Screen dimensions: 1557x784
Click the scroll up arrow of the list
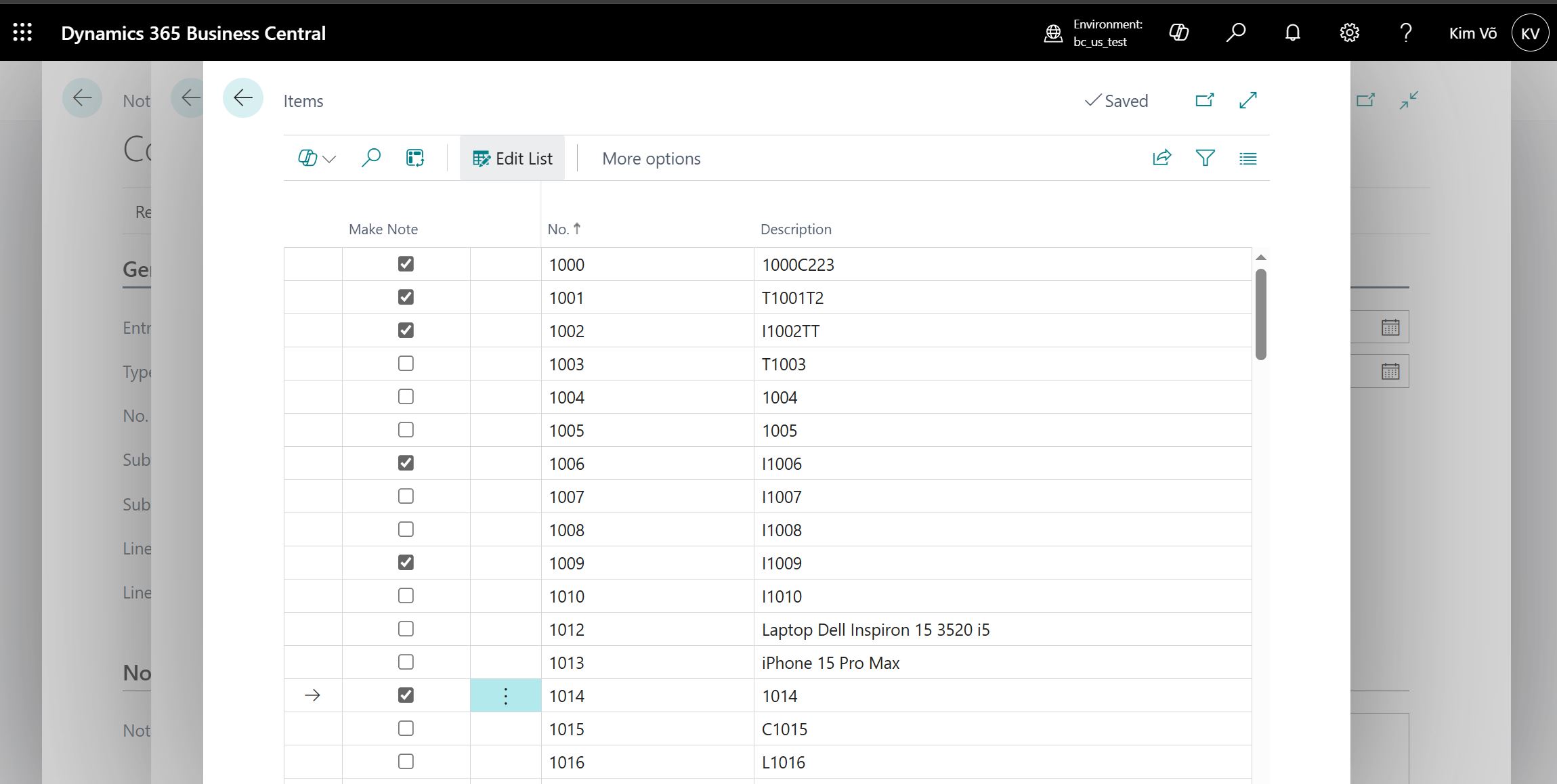(1261, 257)
